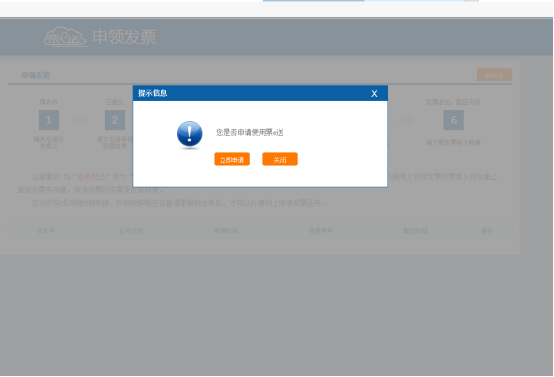Select the 申领发票 tab behind the dialog
This screenshot has width=554, height=377.
[x=36, y=75]
